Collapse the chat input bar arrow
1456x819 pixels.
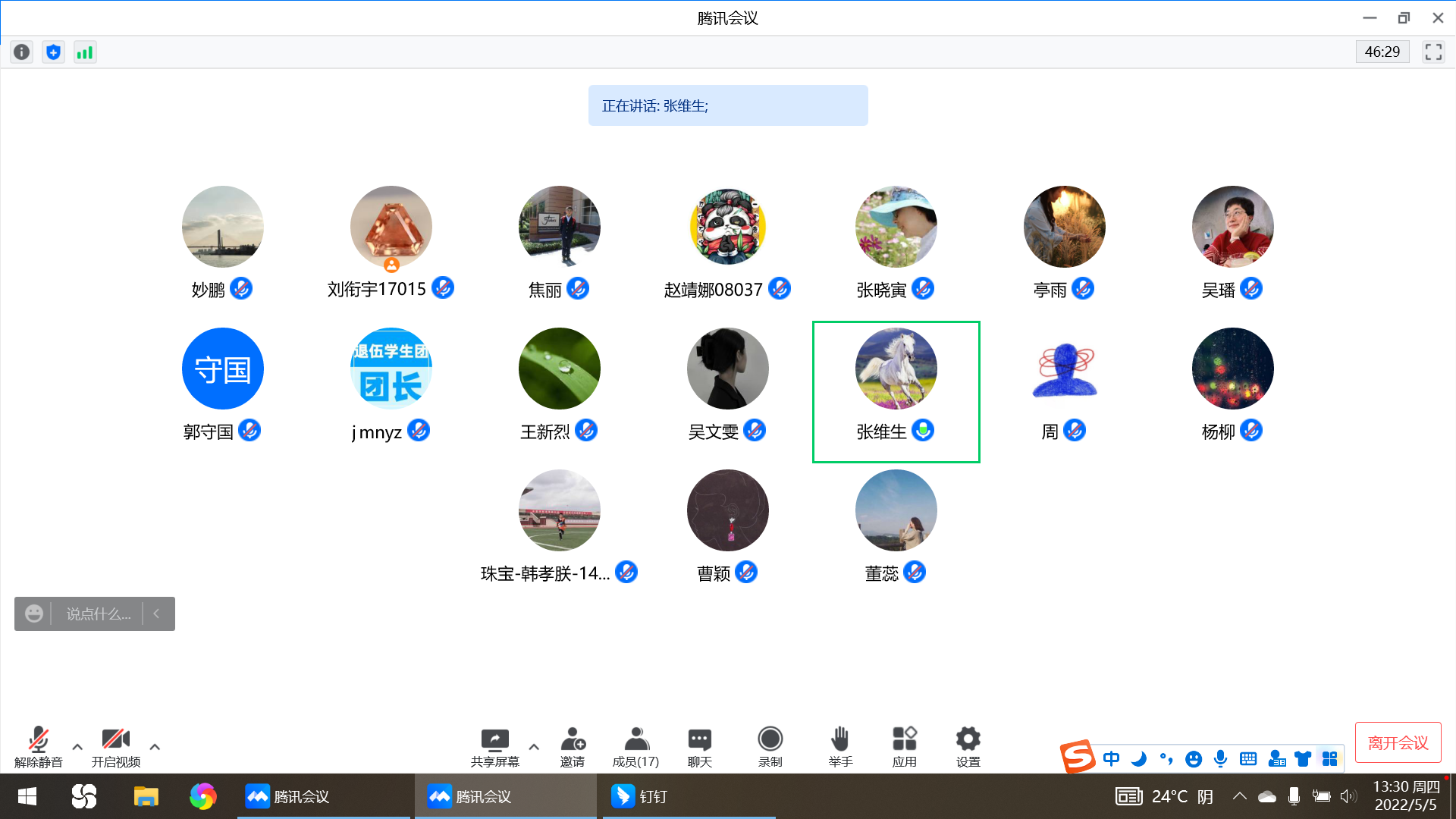point(157,613)
